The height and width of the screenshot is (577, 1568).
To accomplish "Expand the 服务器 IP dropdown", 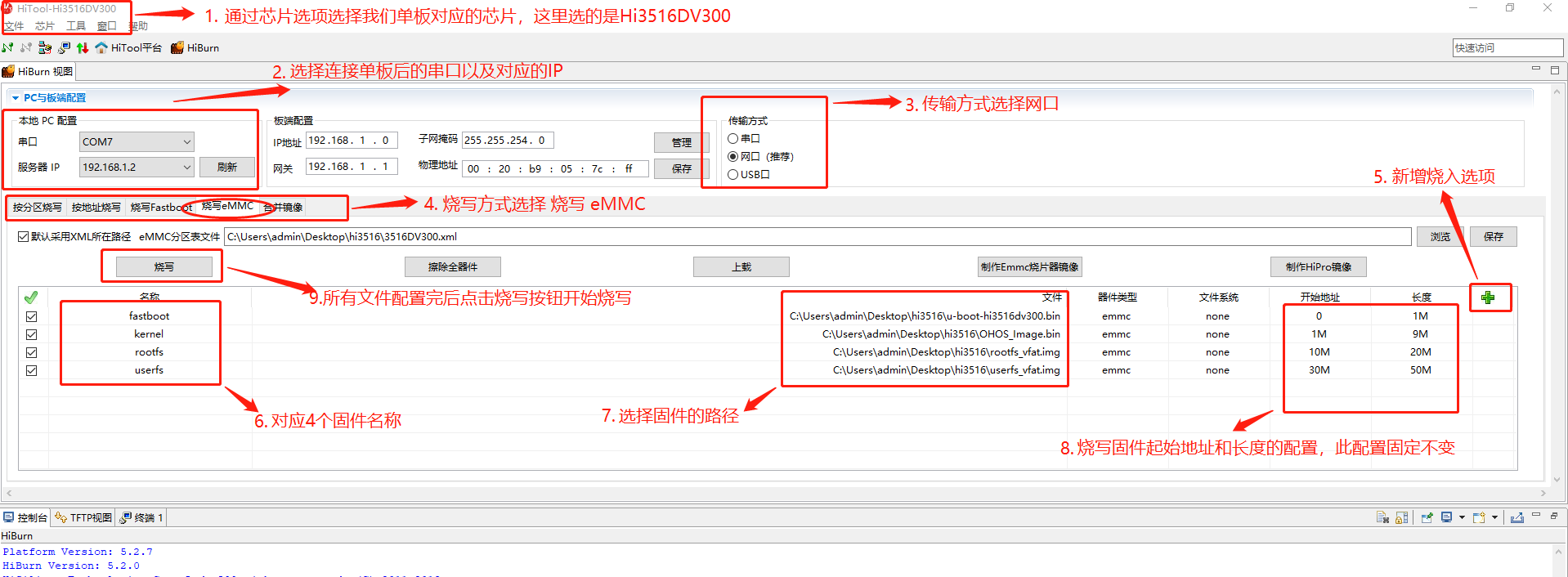I will 186,168.
